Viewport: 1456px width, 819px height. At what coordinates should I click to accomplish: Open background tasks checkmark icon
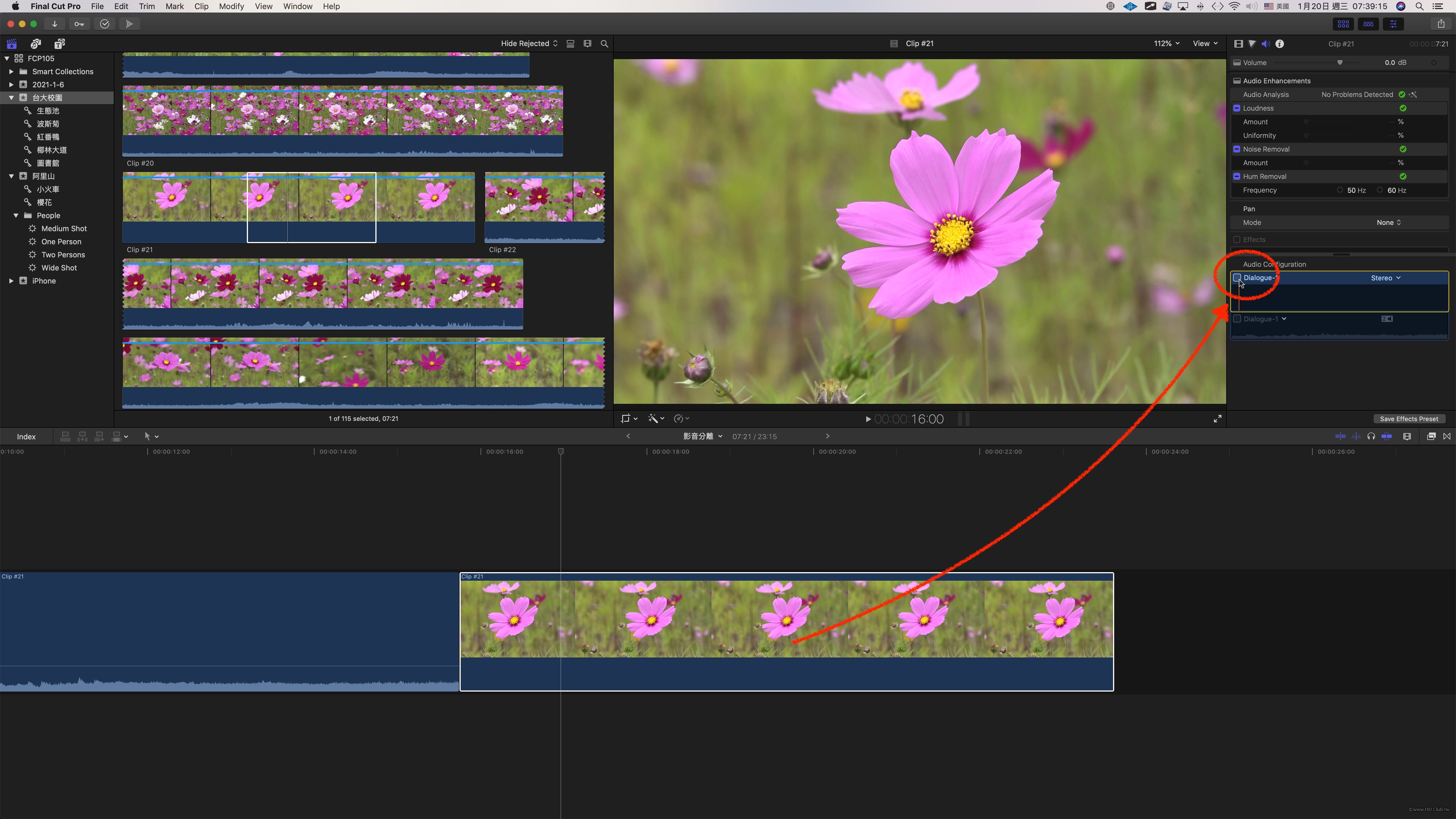pyautogui.click(x=105, y=24)
